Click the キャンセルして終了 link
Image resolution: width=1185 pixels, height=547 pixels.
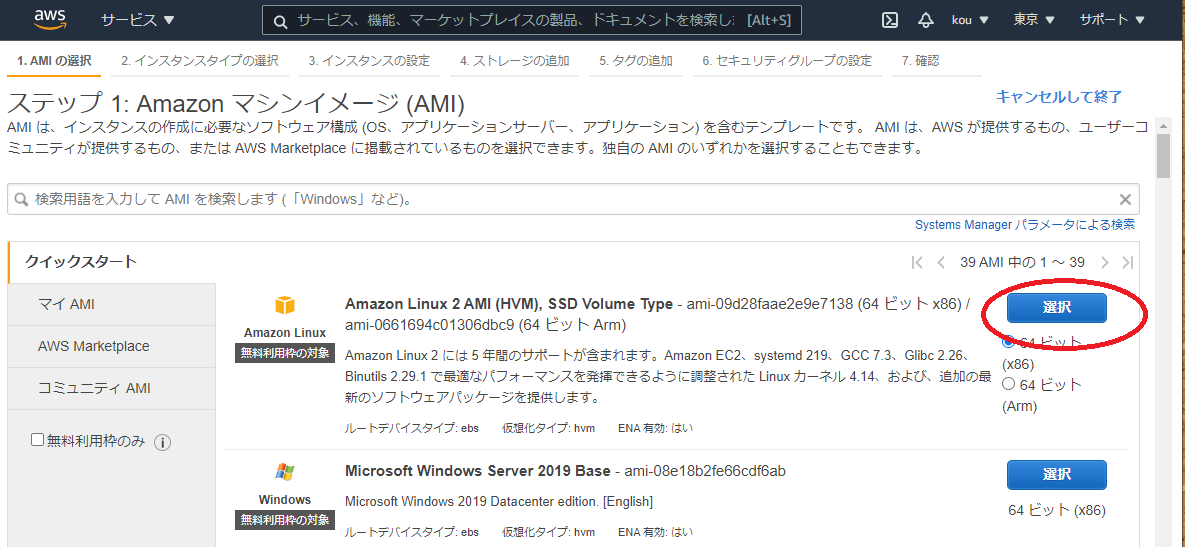click(1059, 97)
